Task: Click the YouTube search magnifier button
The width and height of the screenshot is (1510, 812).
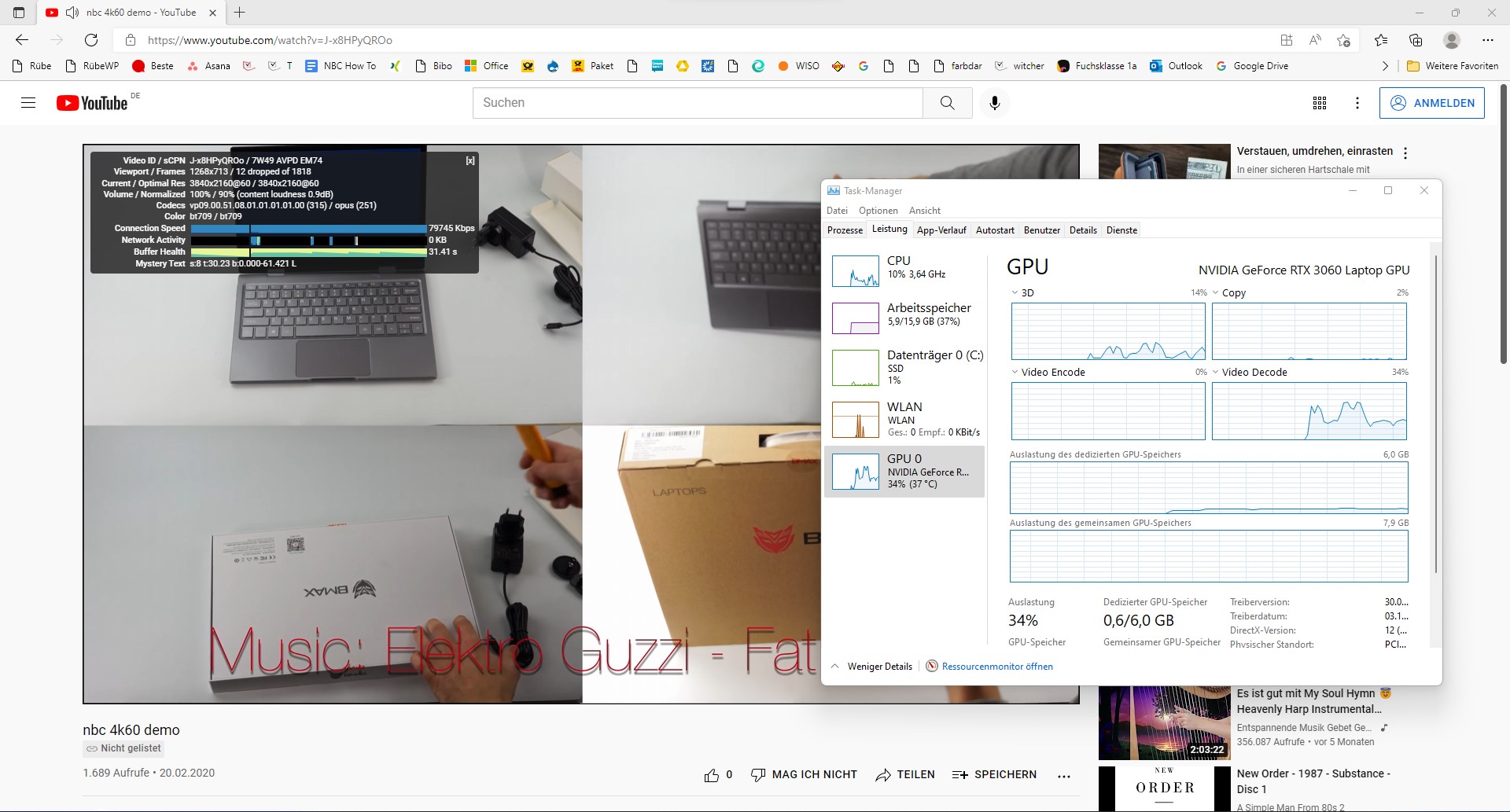Action: coord(947,103)
